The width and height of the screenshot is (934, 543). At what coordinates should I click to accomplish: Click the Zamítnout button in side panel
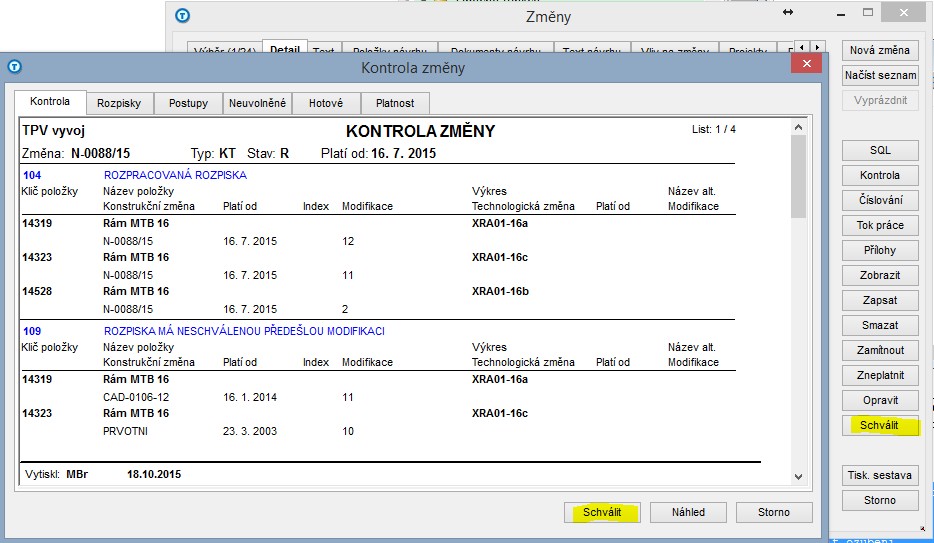(879, 350)
